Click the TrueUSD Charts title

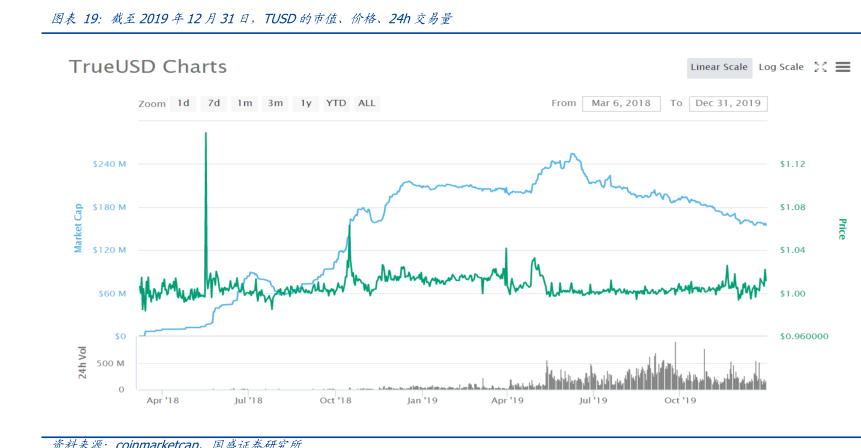[x=148, y=67]
